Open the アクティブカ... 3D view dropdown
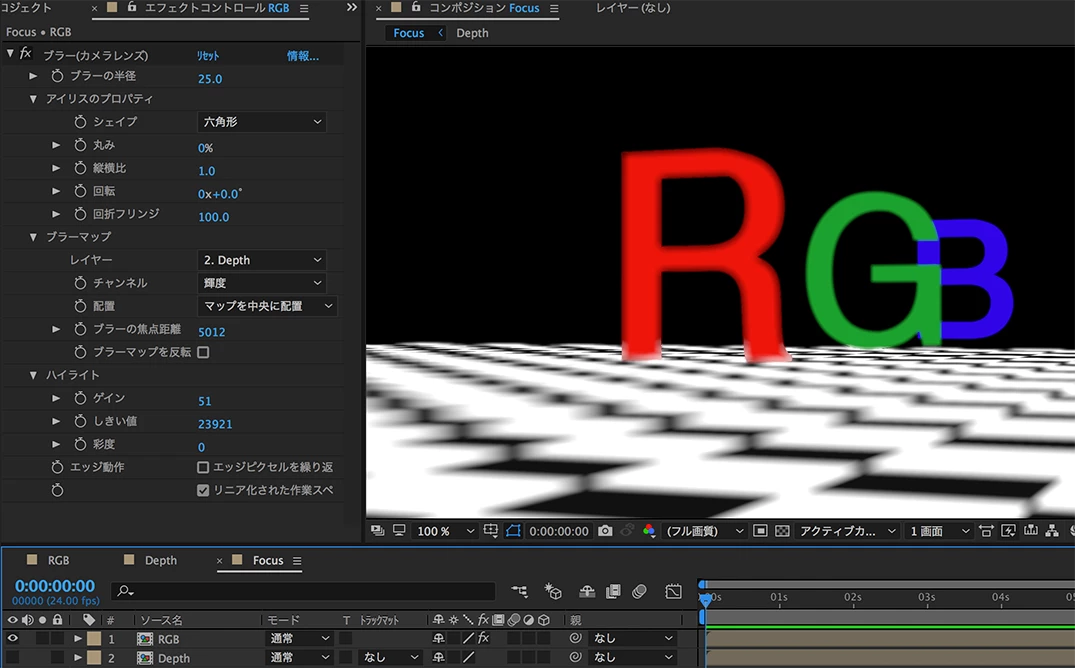The width and height of the screenshot is (1075, 668). [x=847, y=531]
